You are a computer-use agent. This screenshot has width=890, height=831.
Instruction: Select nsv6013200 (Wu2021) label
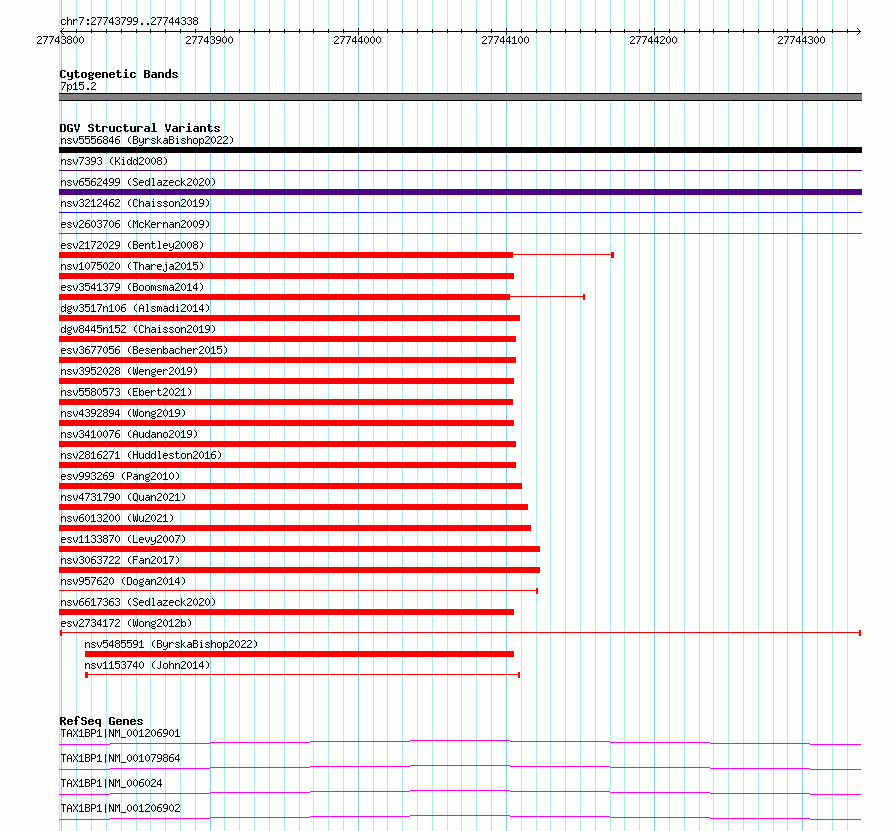[x=117, y=518]
